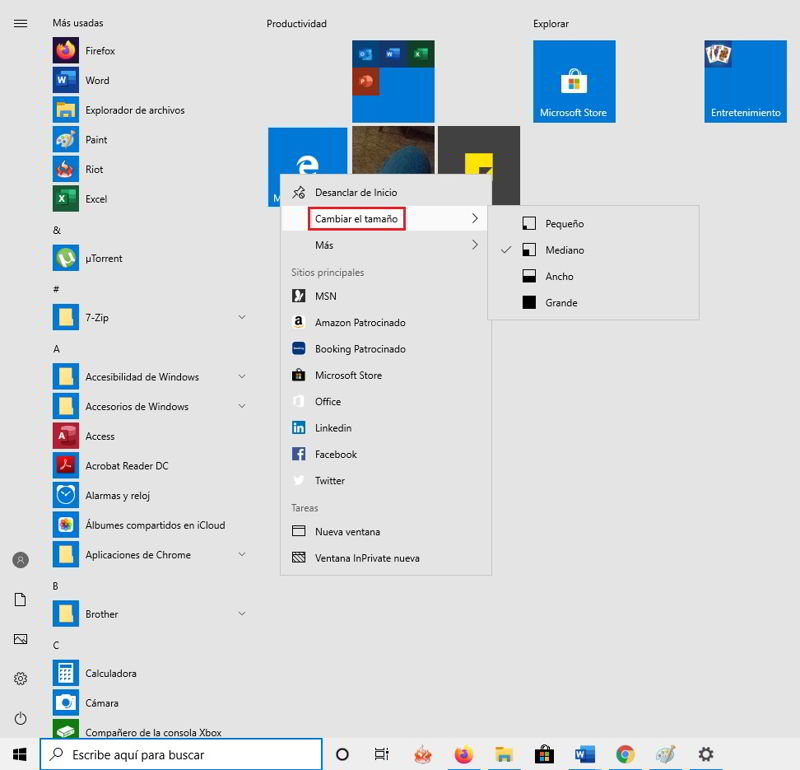The width and height of the screenshot is (800, 770).
Task: Open Ventana InPrivate nueva
Action: click(367, 558)
